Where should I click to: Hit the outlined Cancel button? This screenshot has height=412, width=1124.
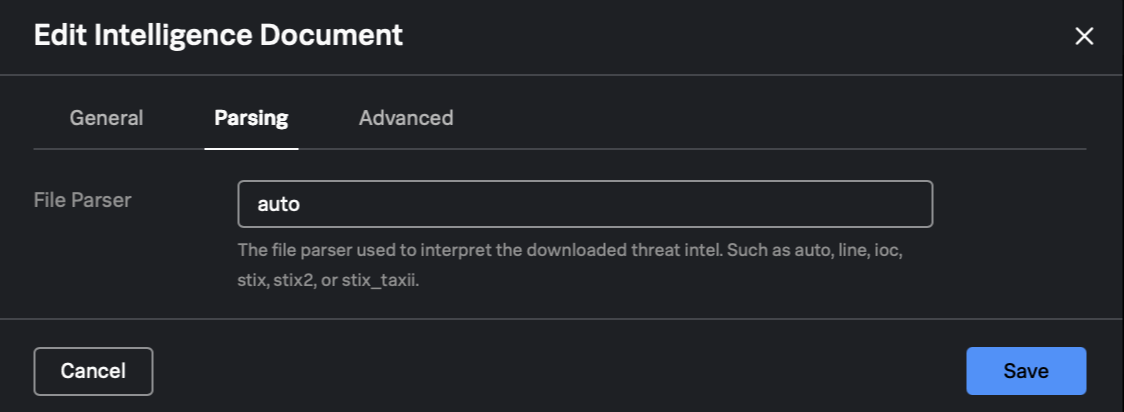[x=93, y=371]
